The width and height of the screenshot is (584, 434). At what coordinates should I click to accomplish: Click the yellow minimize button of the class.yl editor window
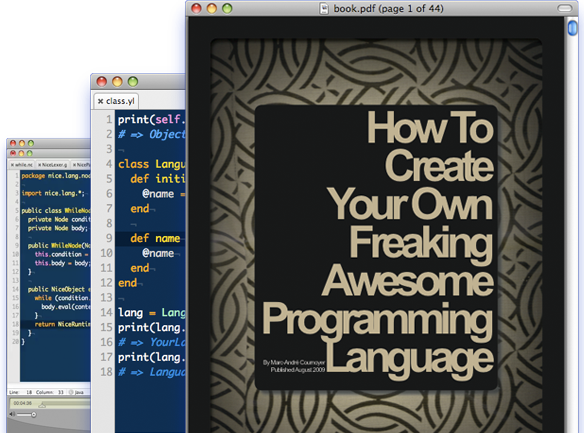[x=117, y=82]
